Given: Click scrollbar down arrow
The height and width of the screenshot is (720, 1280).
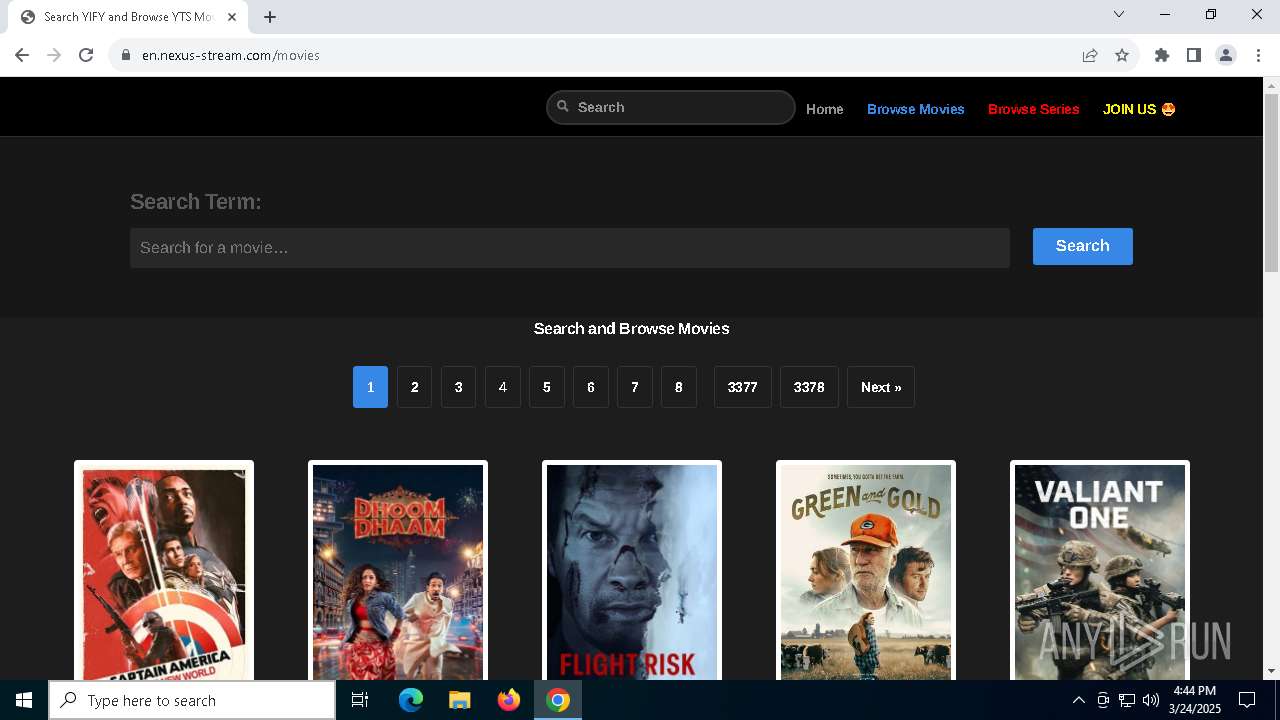Looking at the screenshot, I should pos(1271,671).
